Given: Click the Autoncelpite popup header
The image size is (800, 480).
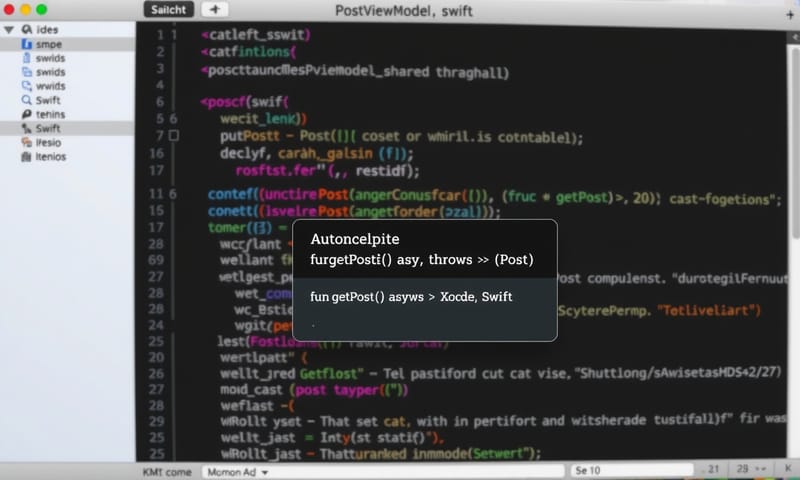Looking at the screenshot, I should (x=355, y=239).
